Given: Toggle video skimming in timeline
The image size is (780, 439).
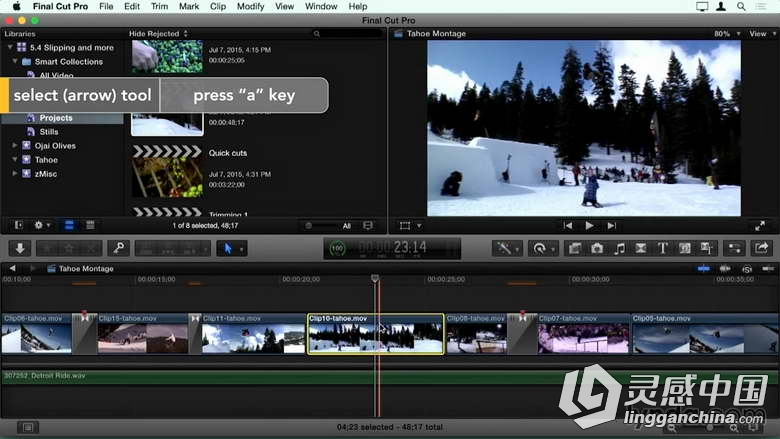Looking at the screenshot, I should [x=704, y=268].
